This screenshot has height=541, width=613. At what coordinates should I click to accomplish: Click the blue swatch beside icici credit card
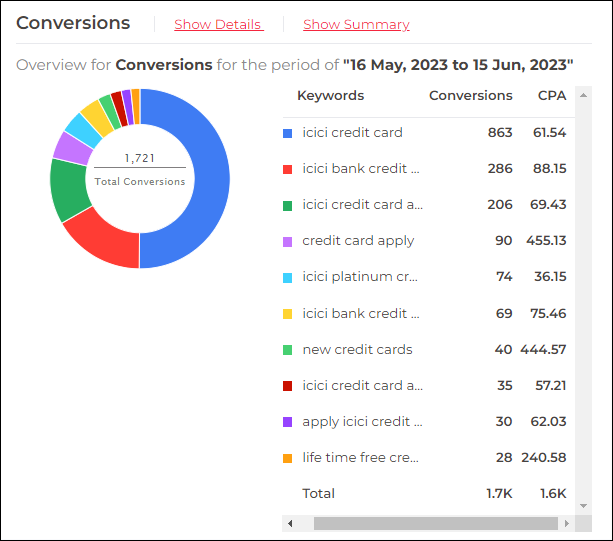point(287,133)
